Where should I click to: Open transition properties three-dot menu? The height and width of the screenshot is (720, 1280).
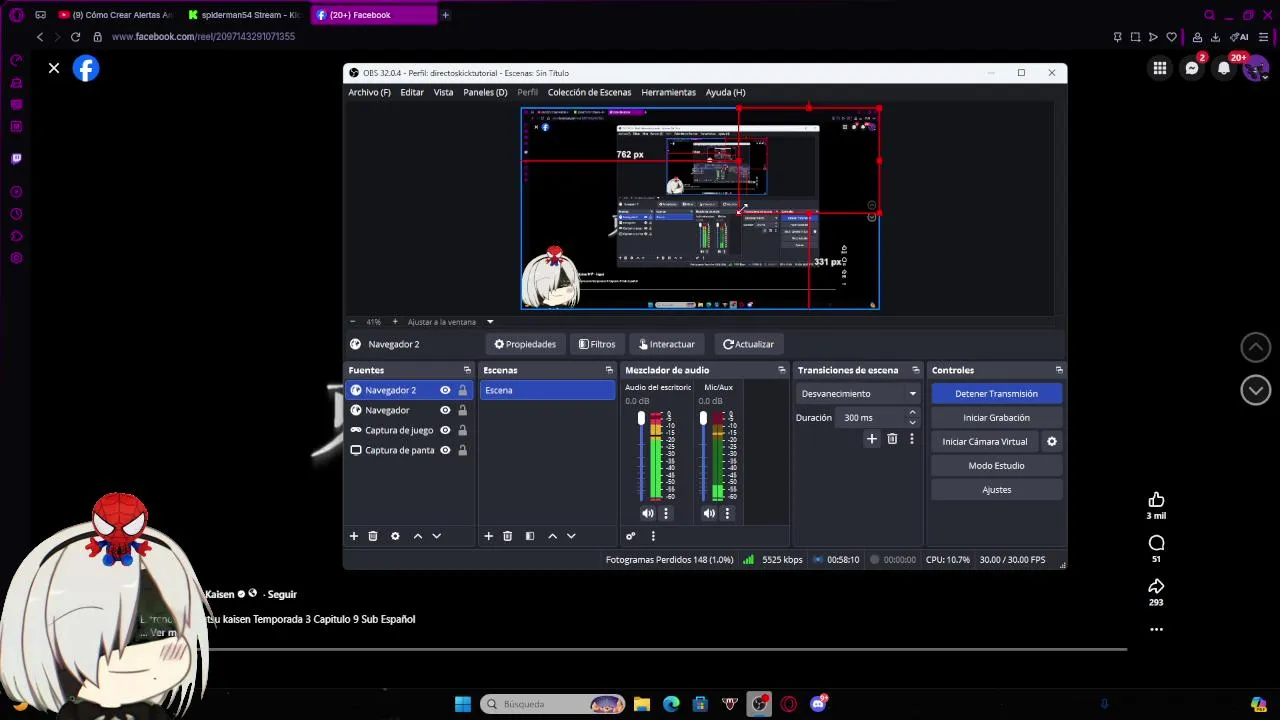(x=911, y=439)
